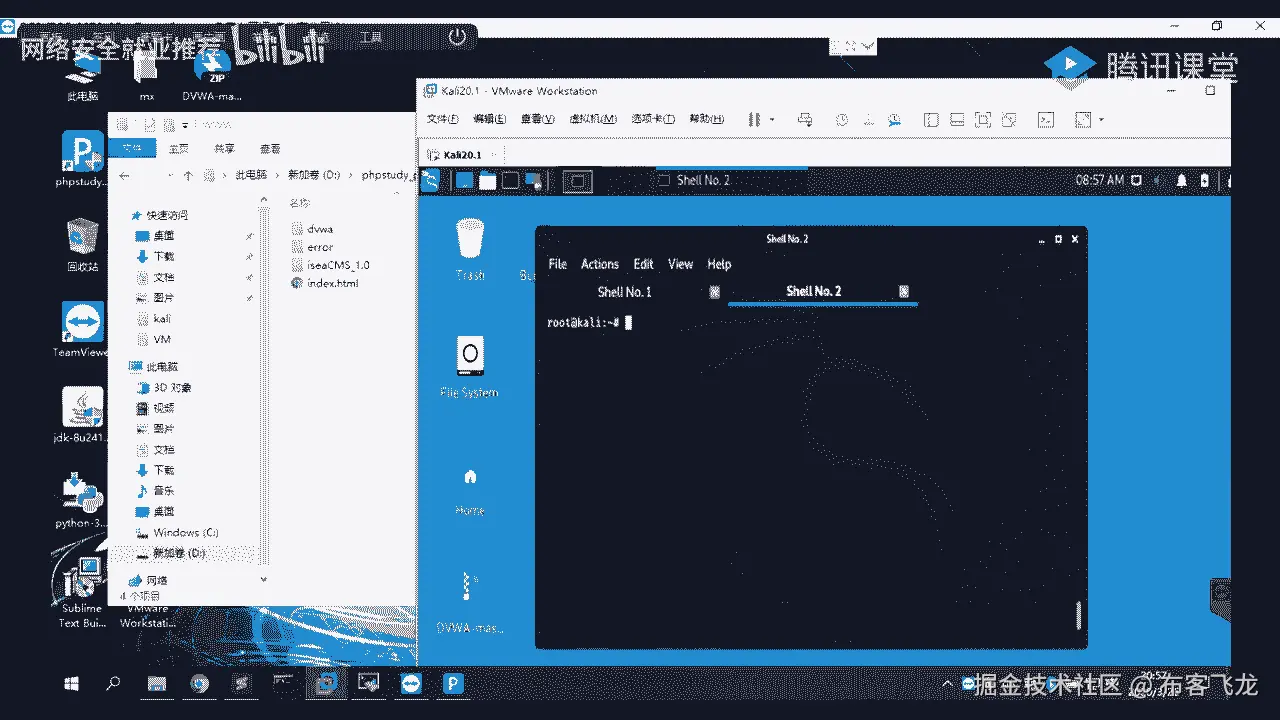Click the Kali clock showing 08:57 AM
1280x720 pixels.
1100,180
